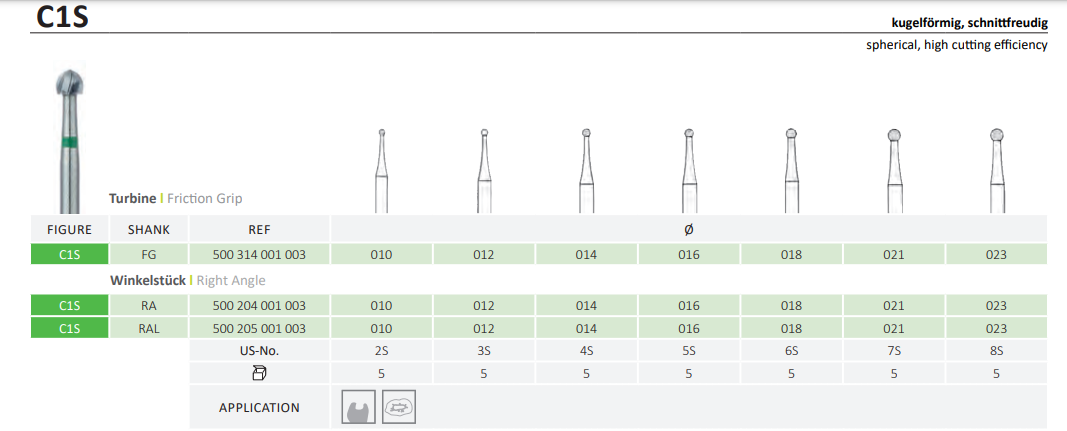Click size 021 in the FG row
Viewport: 1067px width, 431px height.
click(894, 254)
